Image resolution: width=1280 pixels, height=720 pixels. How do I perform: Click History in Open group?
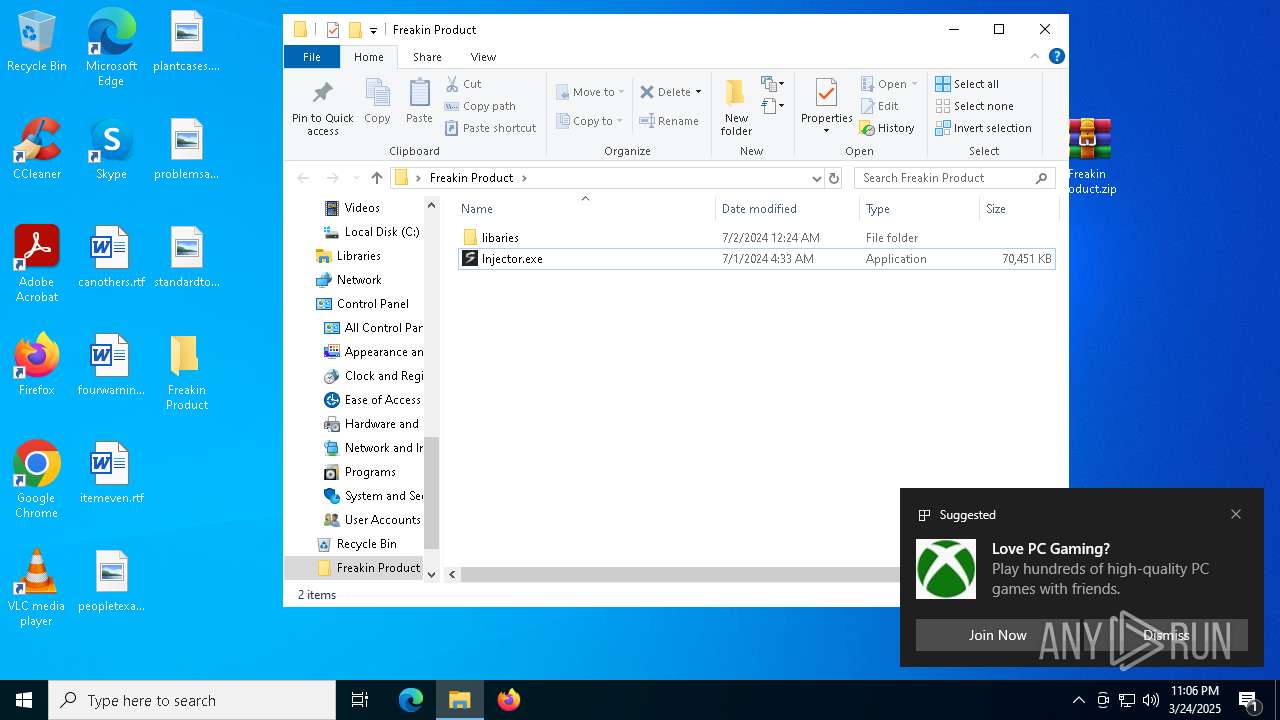pyautogui.click(x=887, y=128)
